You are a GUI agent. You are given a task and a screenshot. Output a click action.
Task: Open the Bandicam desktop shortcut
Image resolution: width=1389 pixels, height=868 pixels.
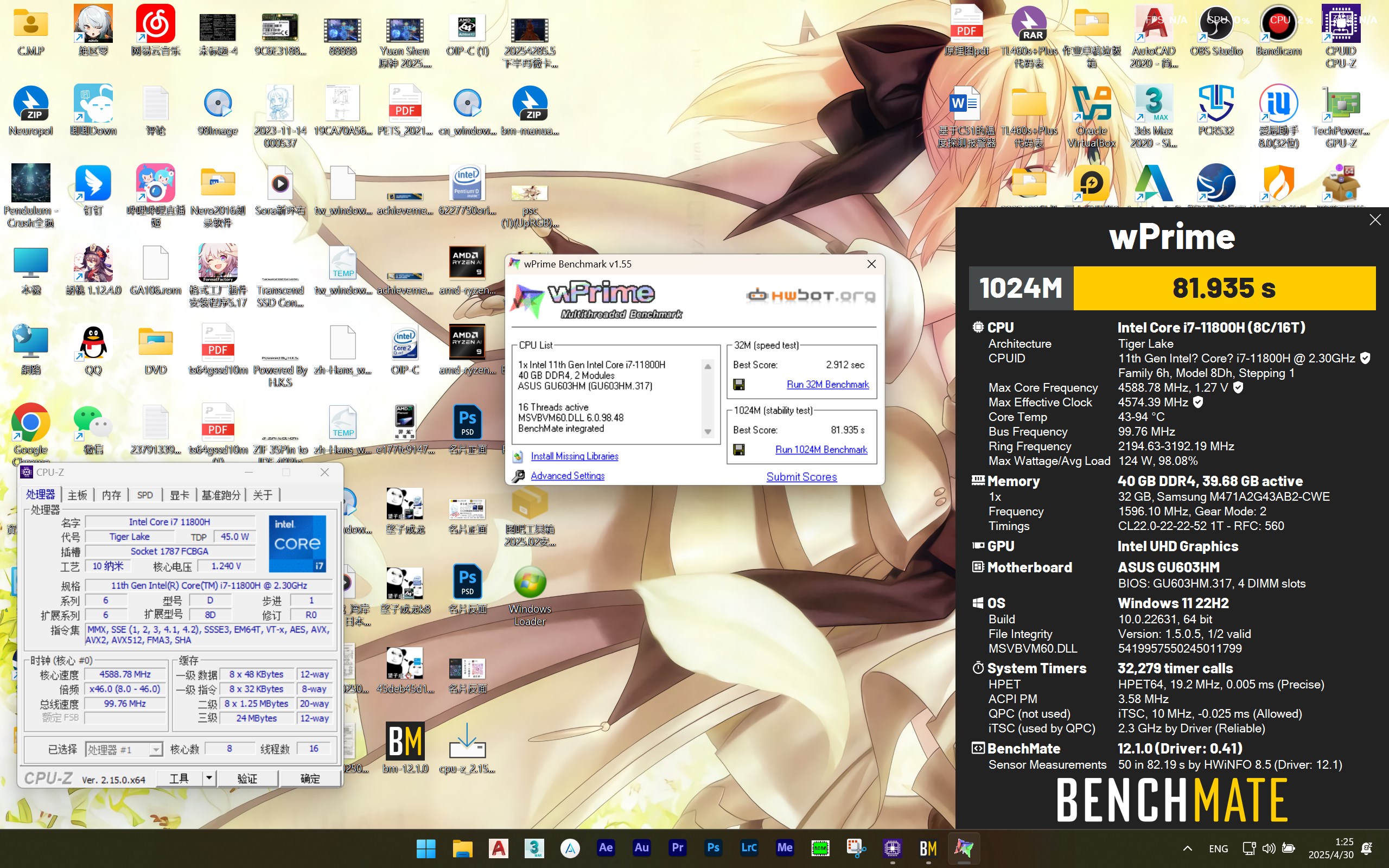click(1278, 30)
